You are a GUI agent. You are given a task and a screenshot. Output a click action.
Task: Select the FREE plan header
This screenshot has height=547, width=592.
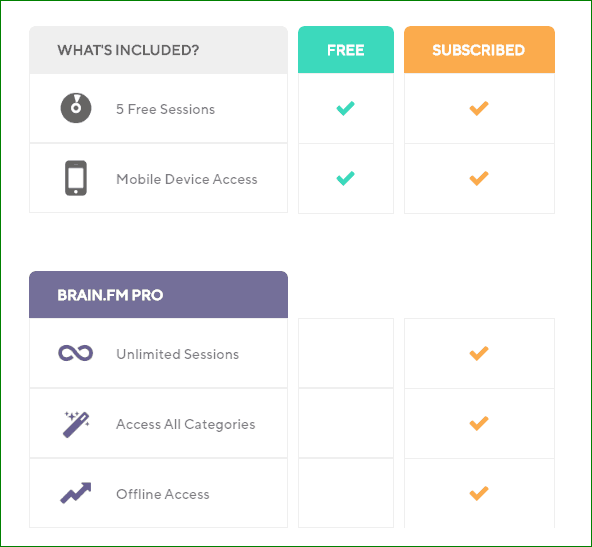click(x=346, y=49)
